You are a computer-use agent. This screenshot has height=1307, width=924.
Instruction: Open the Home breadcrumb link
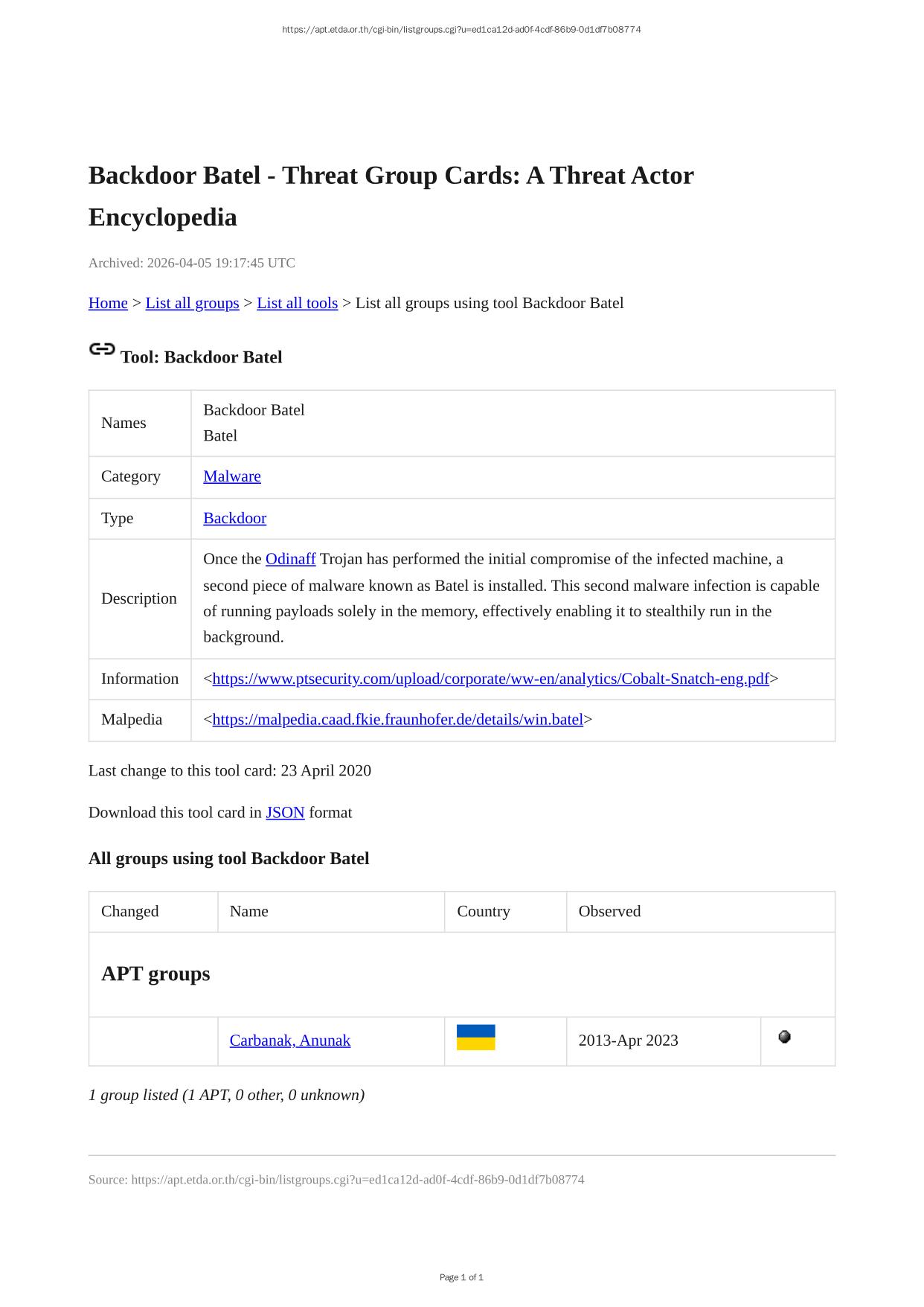tap(108, 303)
